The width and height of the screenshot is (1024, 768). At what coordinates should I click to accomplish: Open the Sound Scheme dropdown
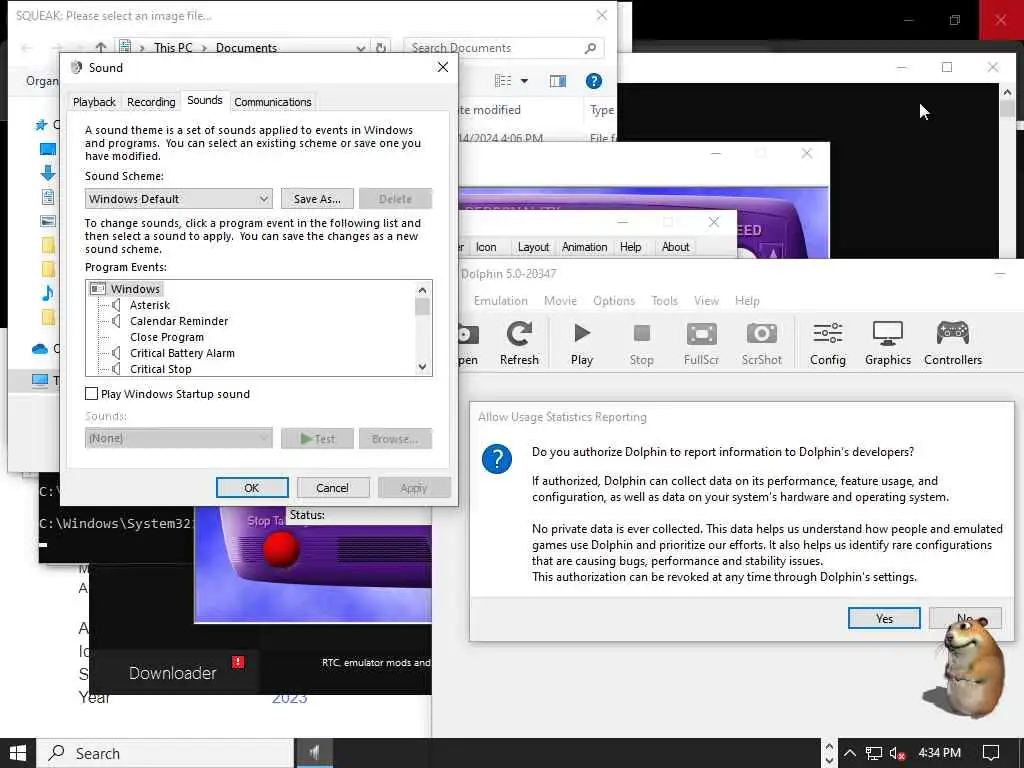click(x=178, y=199)
